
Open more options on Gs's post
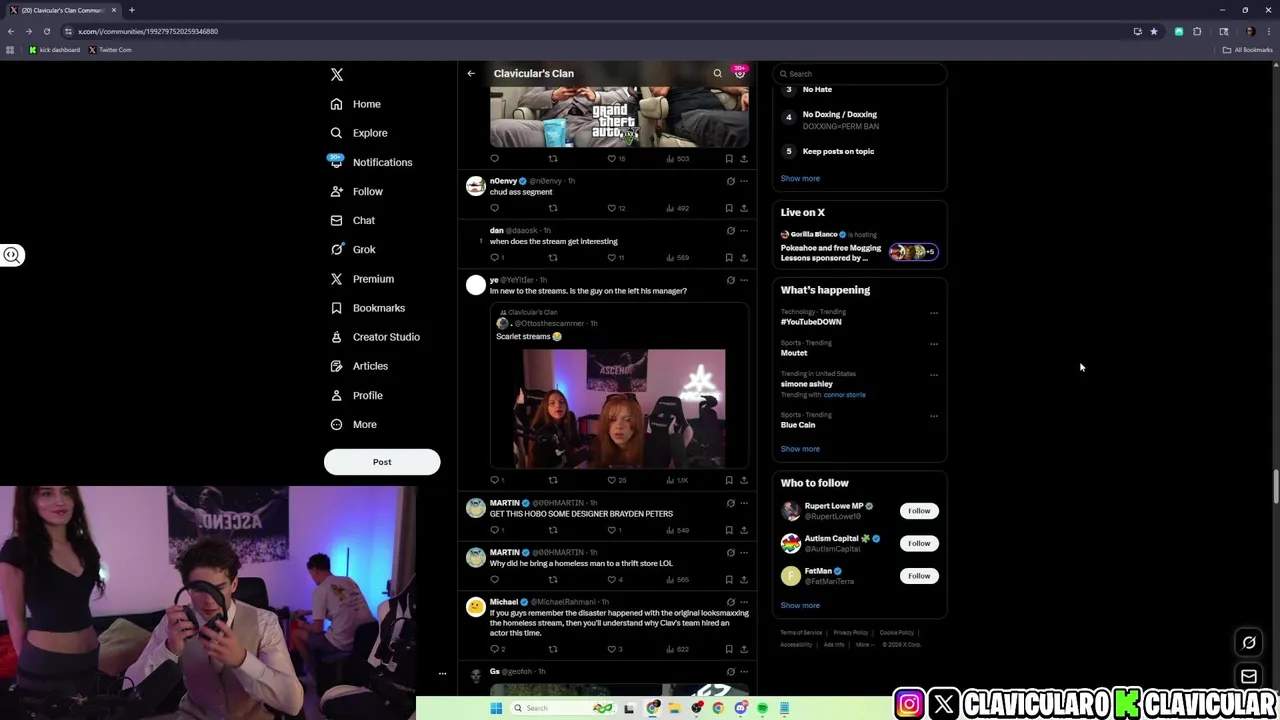(x=744, y=672)
